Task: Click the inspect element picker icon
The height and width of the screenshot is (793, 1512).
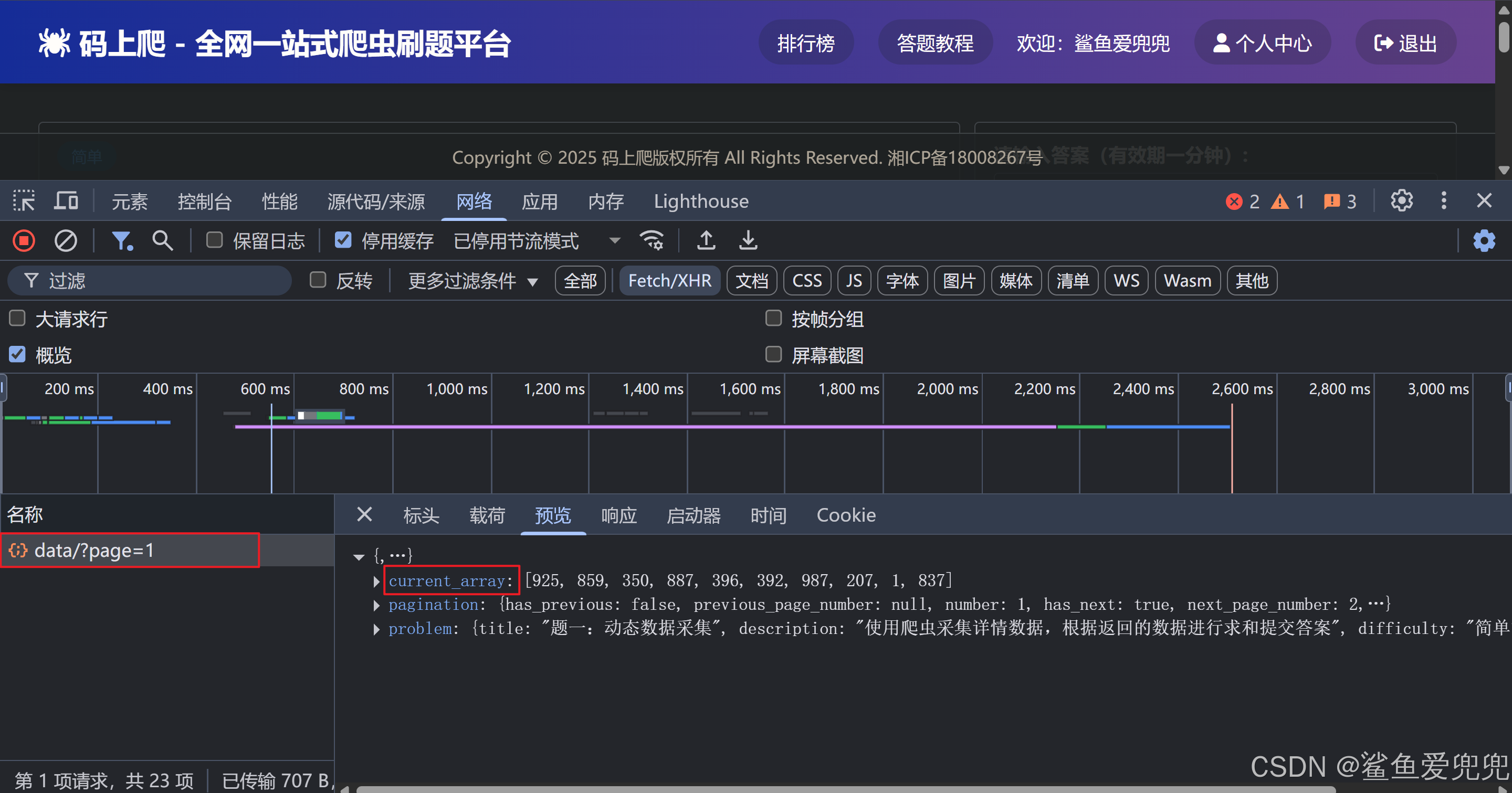Action: (24, 201)
